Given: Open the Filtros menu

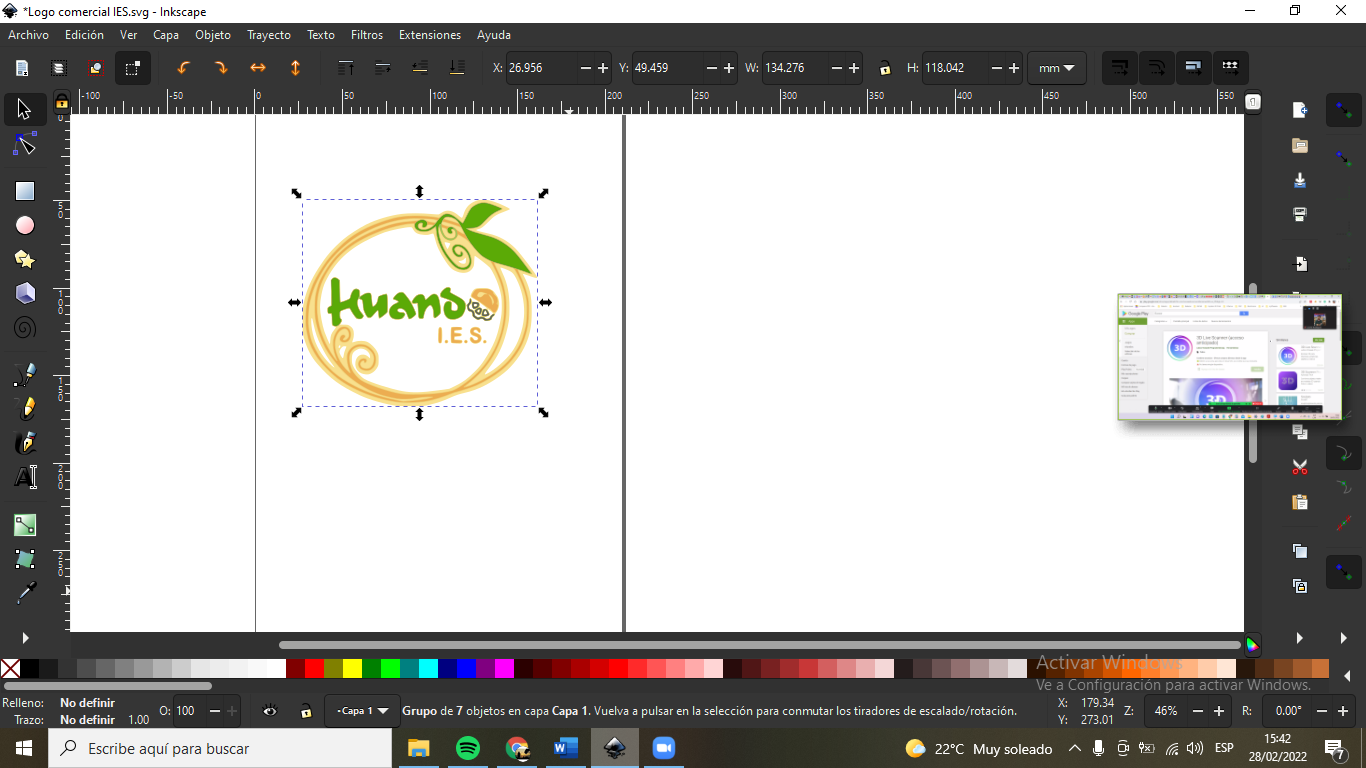Looking at the screenshot, I should coord(367,35).
